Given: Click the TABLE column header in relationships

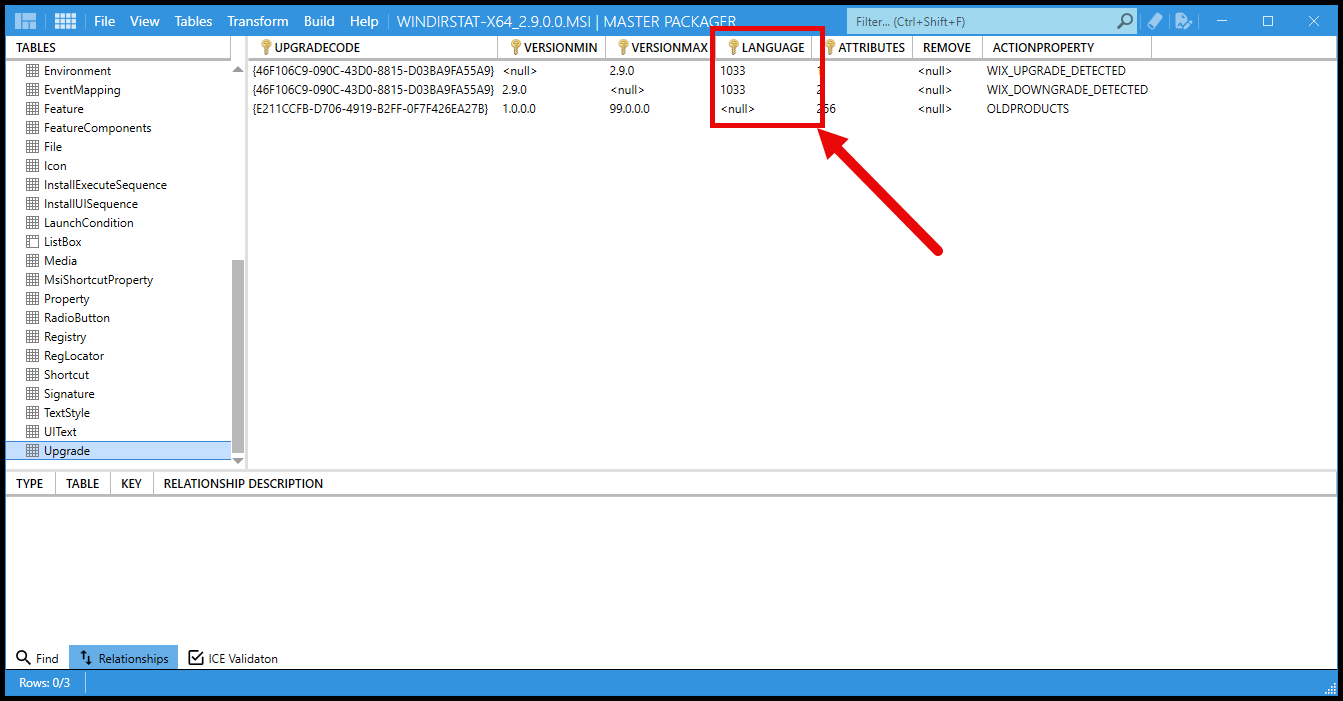Looking at the screenshot, I should click(82, 483).
